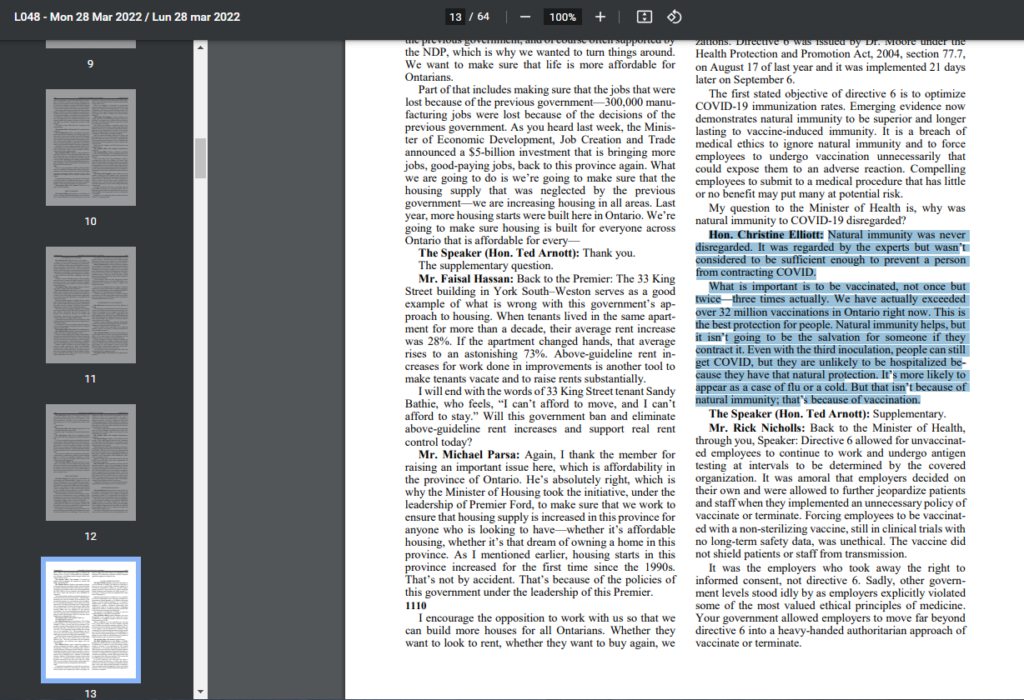
Task: Click the page label '10' under its thumbnail
Action: (x=91, y=221)
